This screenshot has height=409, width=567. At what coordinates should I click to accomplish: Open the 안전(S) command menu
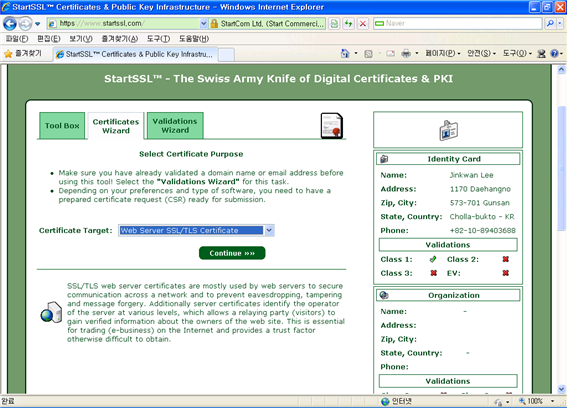[x=481, y=54]
